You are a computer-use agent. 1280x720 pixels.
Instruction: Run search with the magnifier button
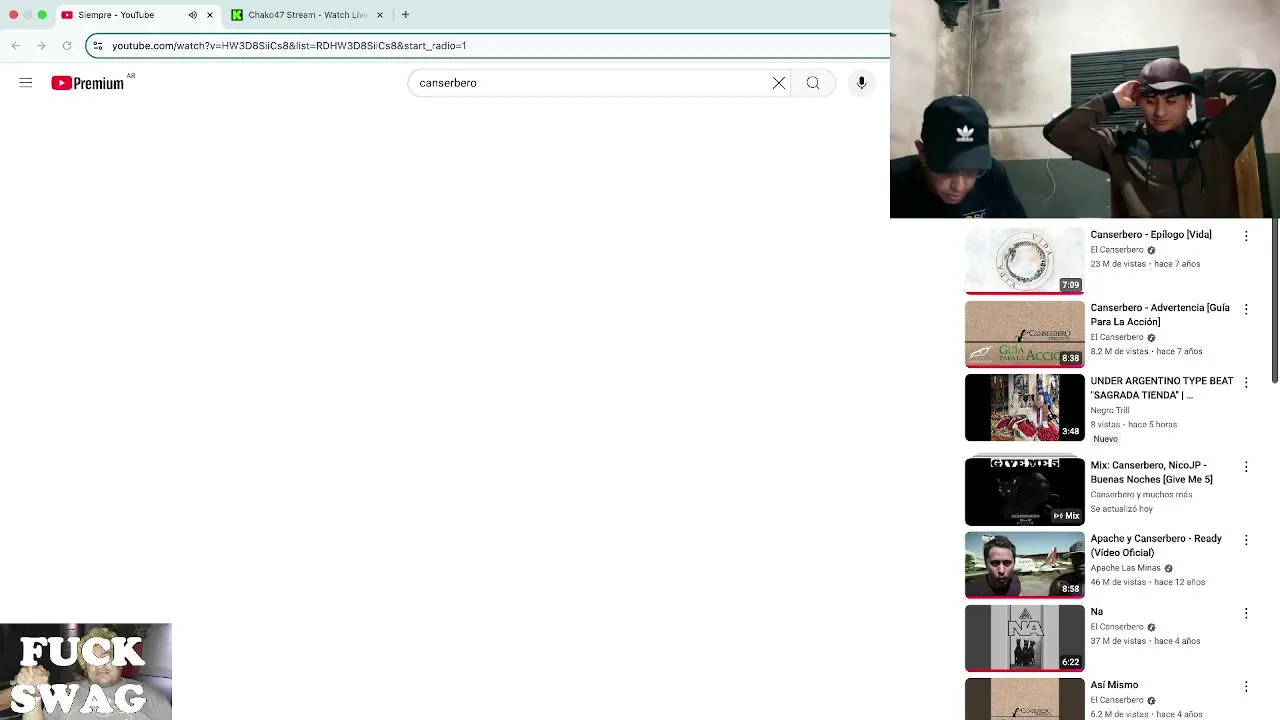[813, 83]
